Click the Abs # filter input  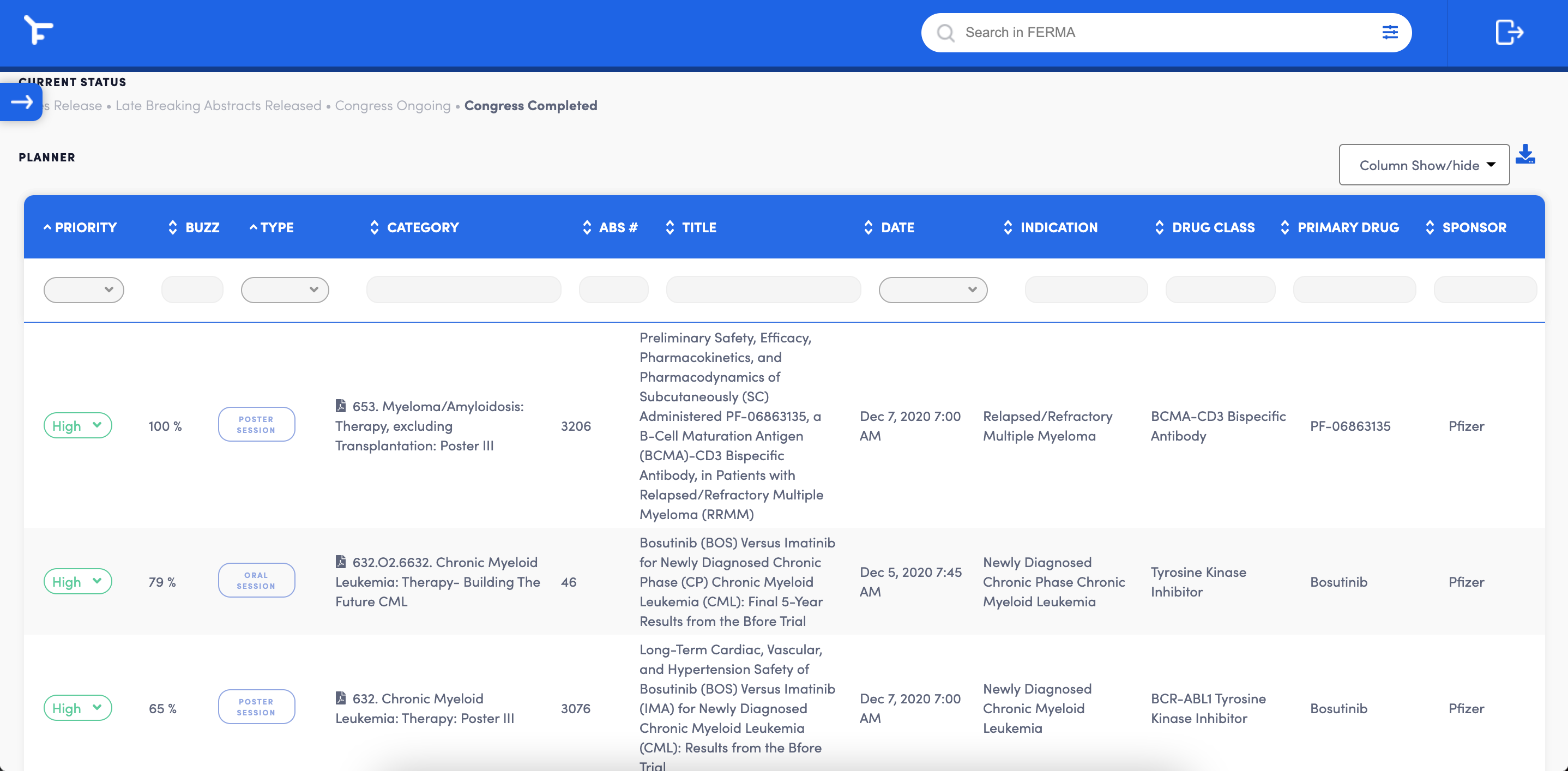pyautogui.click(x=613, y=290)
